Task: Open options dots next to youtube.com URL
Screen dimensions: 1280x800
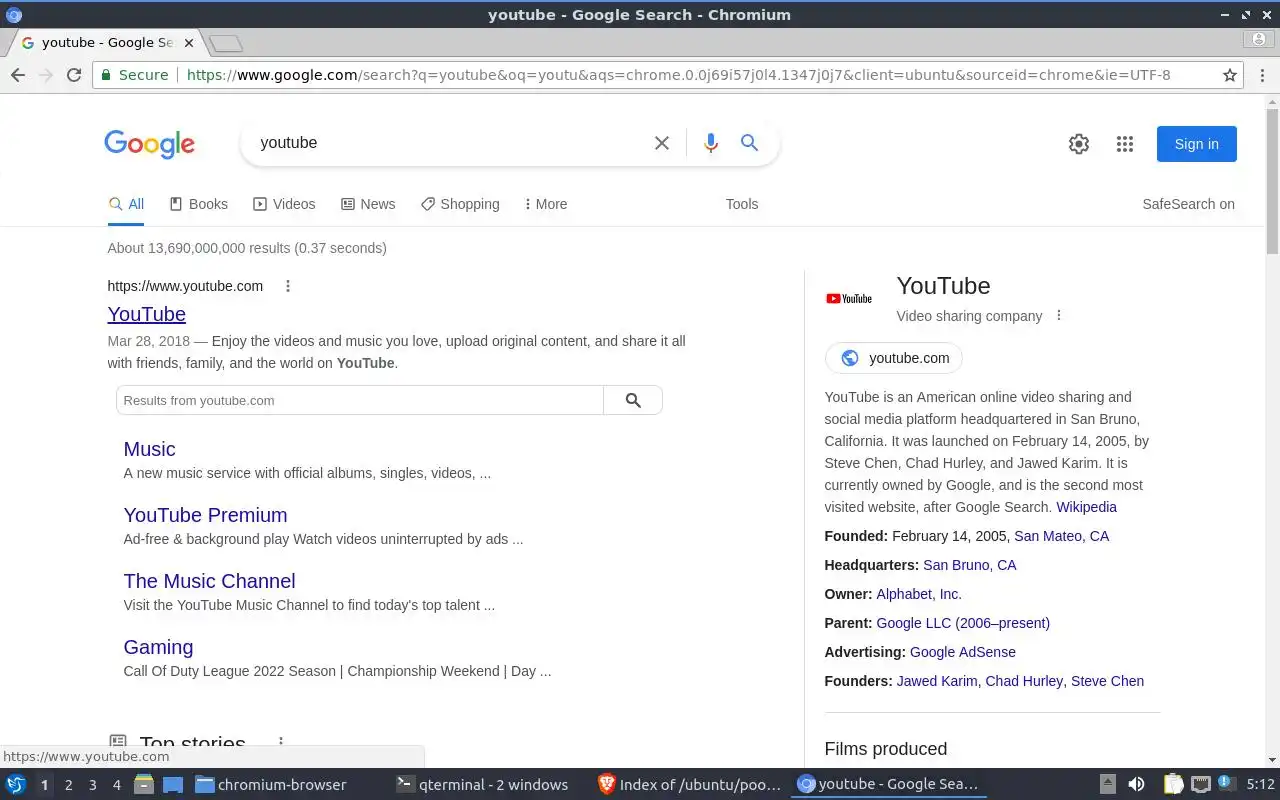Action: coord(288,286)
